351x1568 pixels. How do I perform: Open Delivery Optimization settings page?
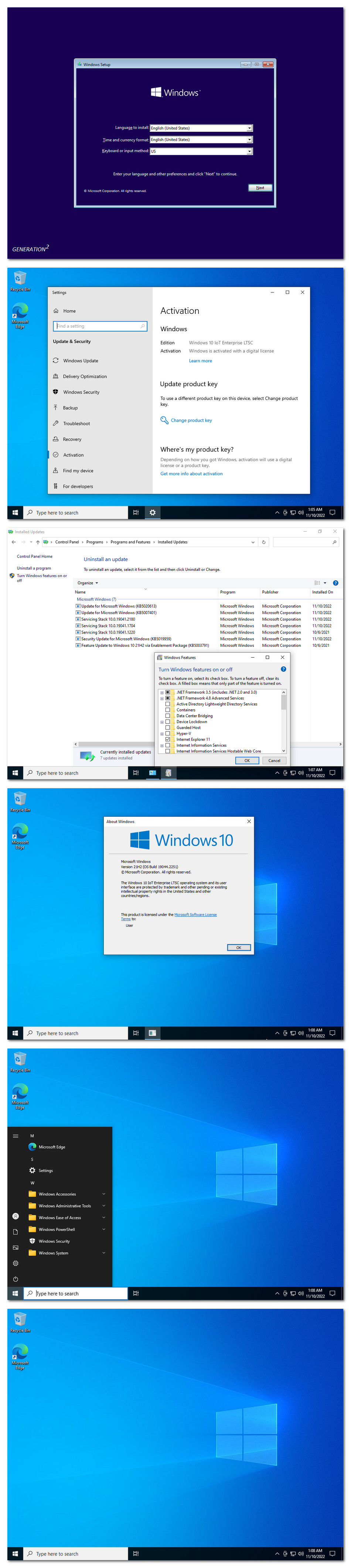point(85,376)
